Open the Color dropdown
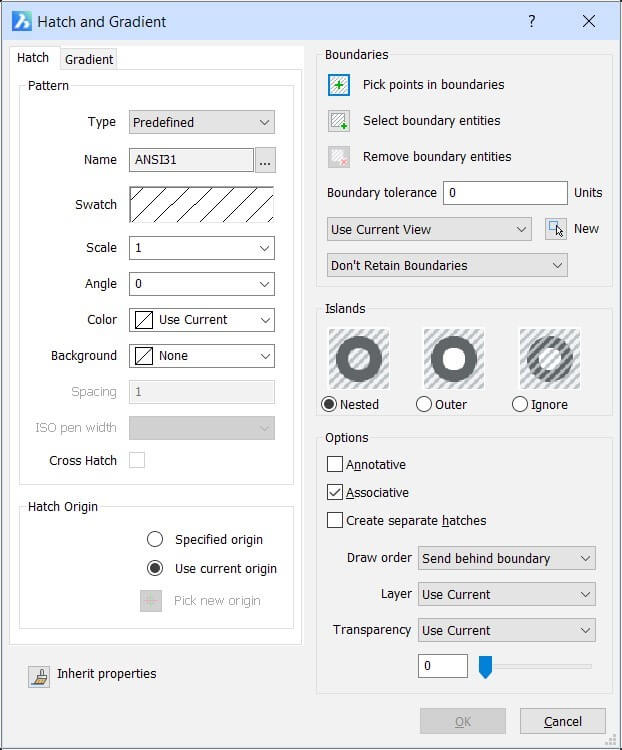The image size is (622, 750). [202, 320]
